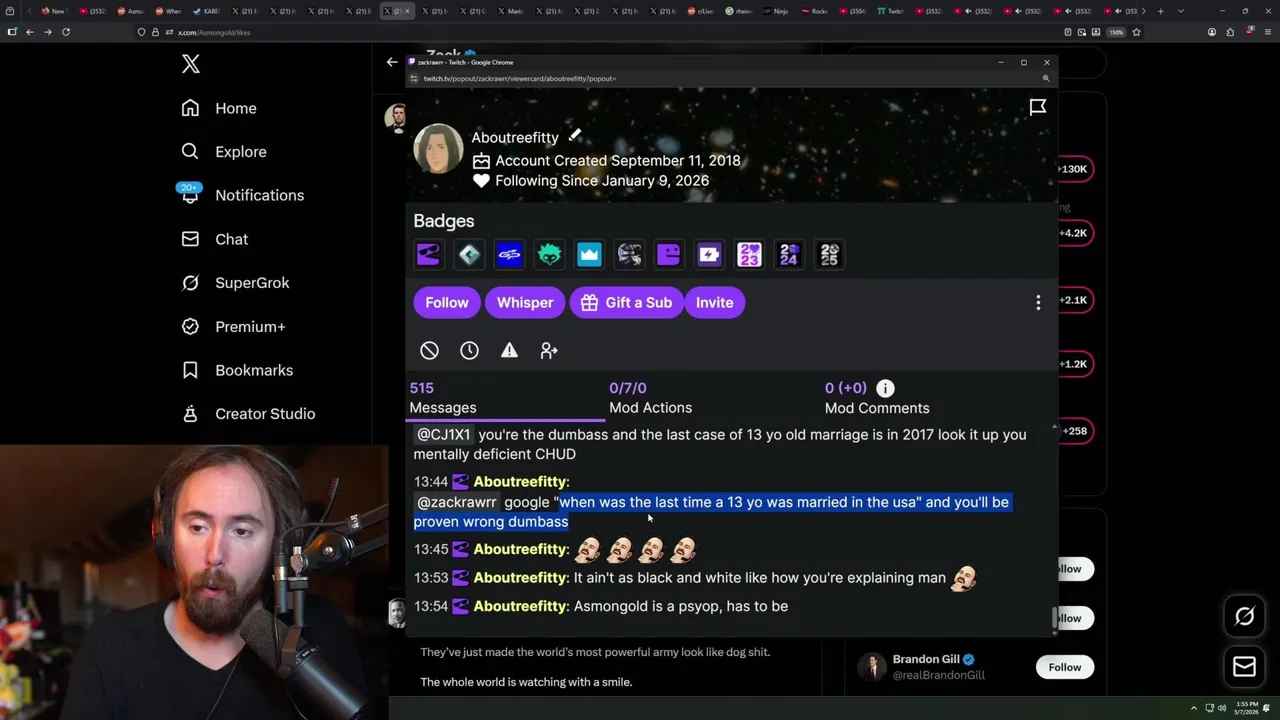
Task: Open Premium+ in X sidebar
Action: point(233,326)
